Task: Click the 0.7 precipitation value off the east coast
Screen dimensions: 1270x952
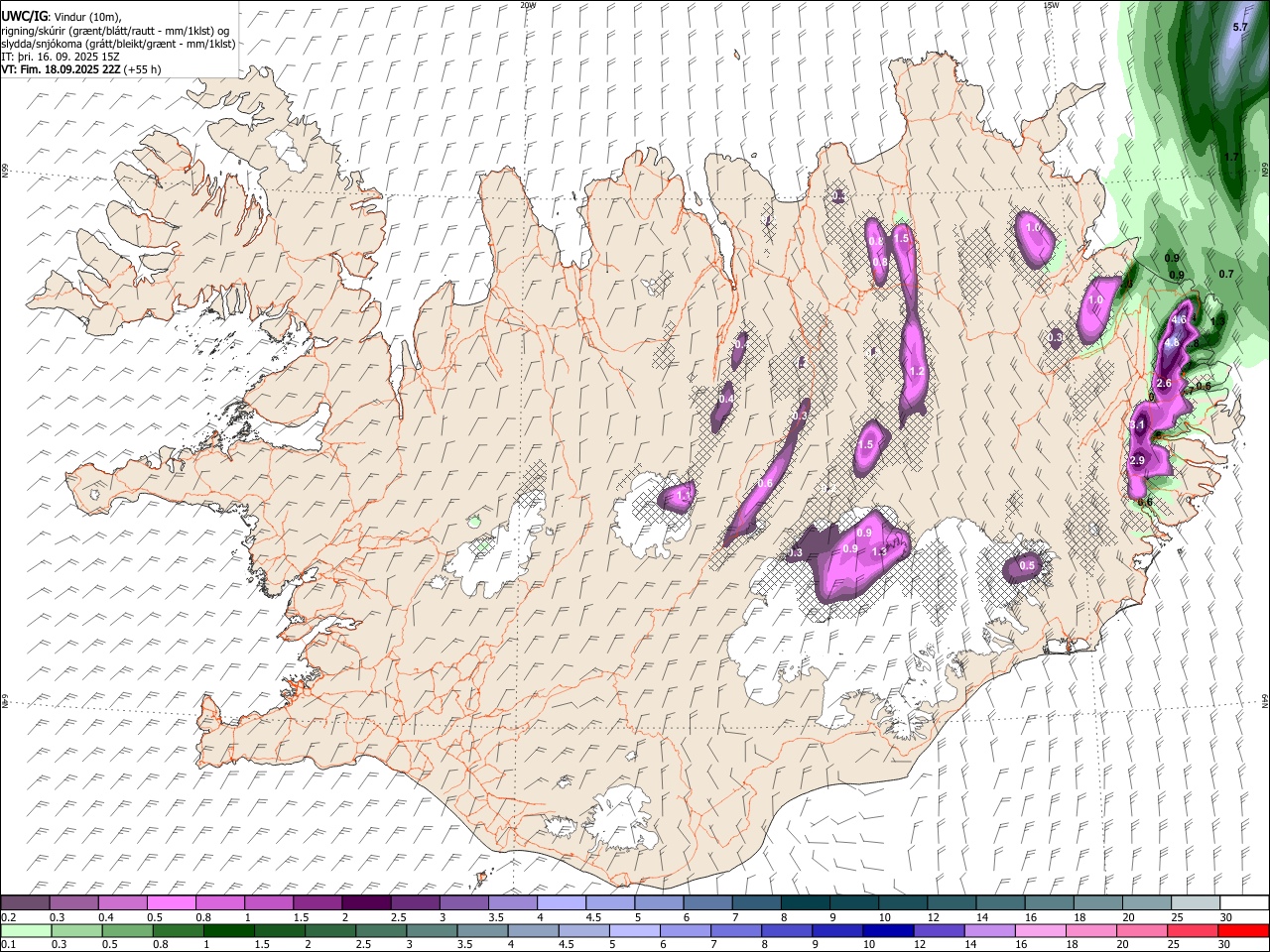Action: 1226,274
